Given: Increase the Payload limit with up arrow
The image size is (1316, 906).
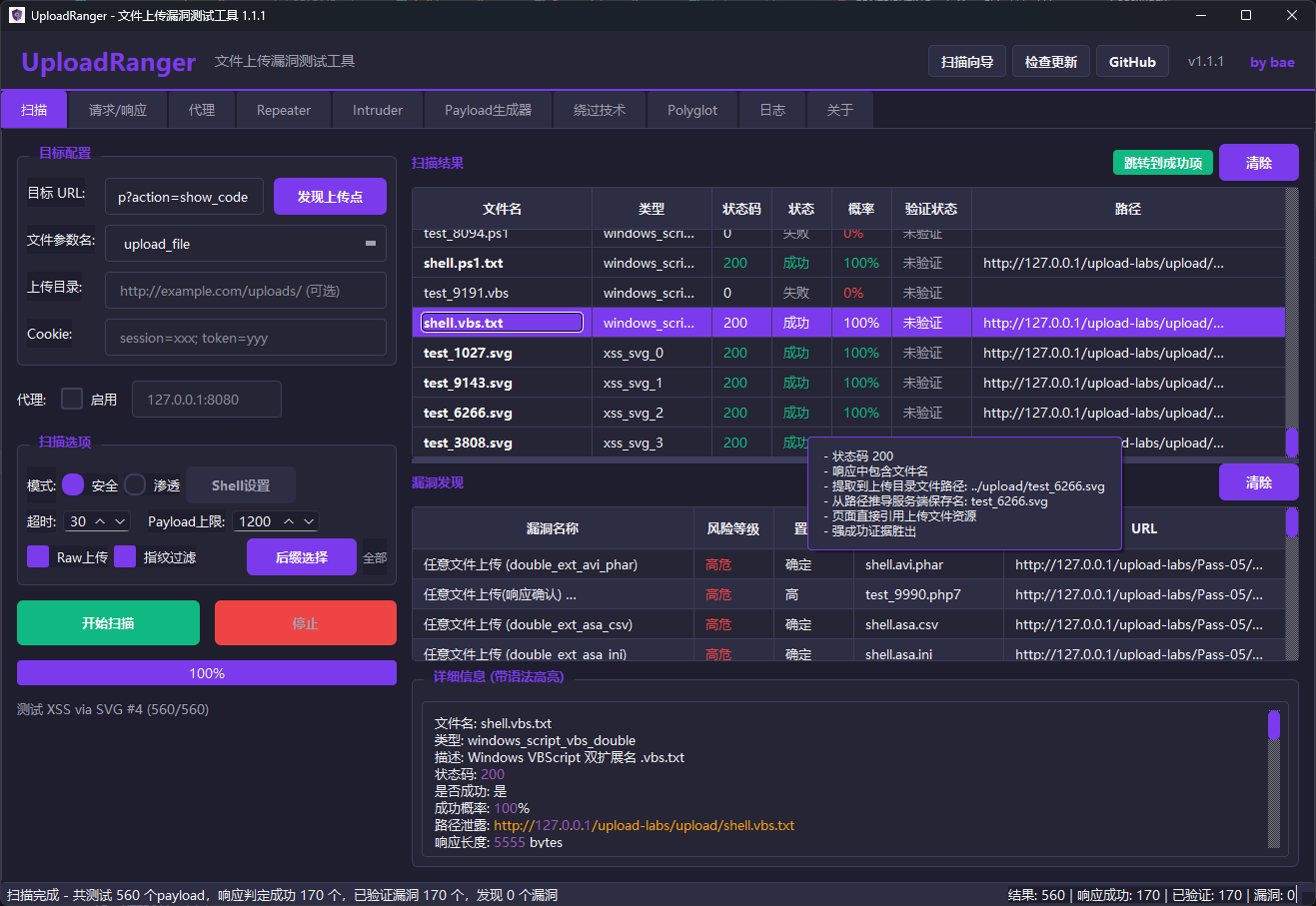Looking at the screenshot, I should point(289,521).
